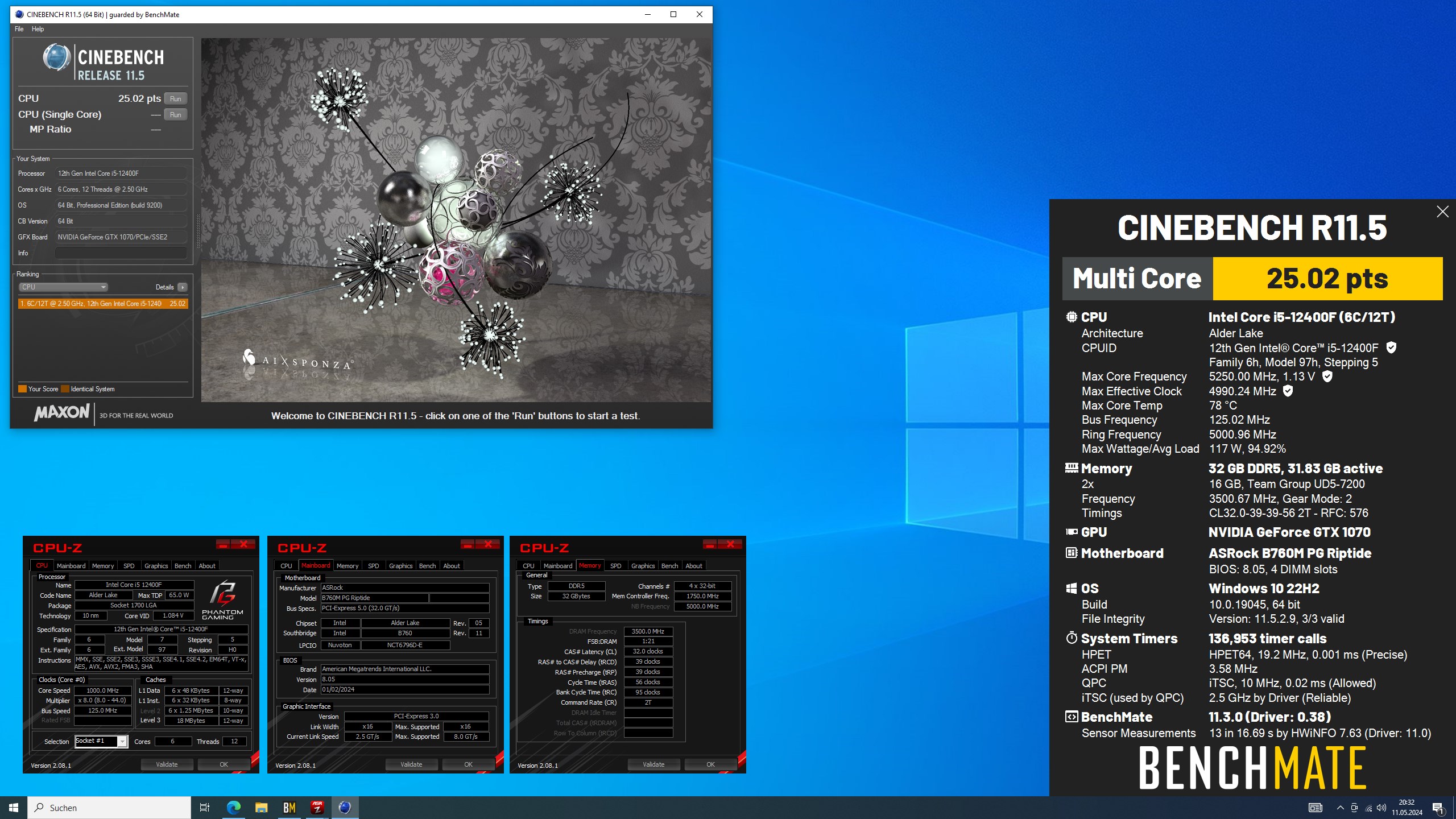
Task: Click the BIOS Date value '01/02/2024'
Action: (x=405, y=689)
